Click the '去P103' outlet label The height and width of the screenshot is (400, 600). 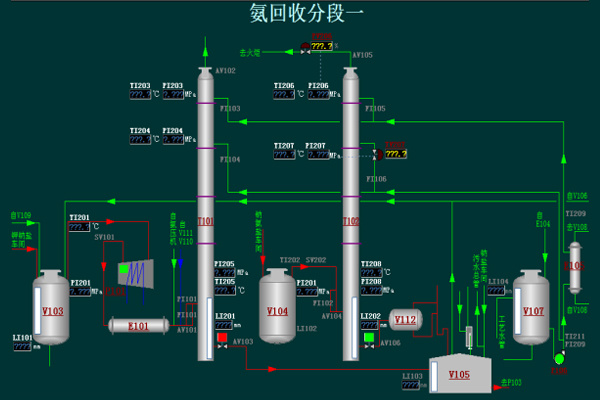point(511,382)
